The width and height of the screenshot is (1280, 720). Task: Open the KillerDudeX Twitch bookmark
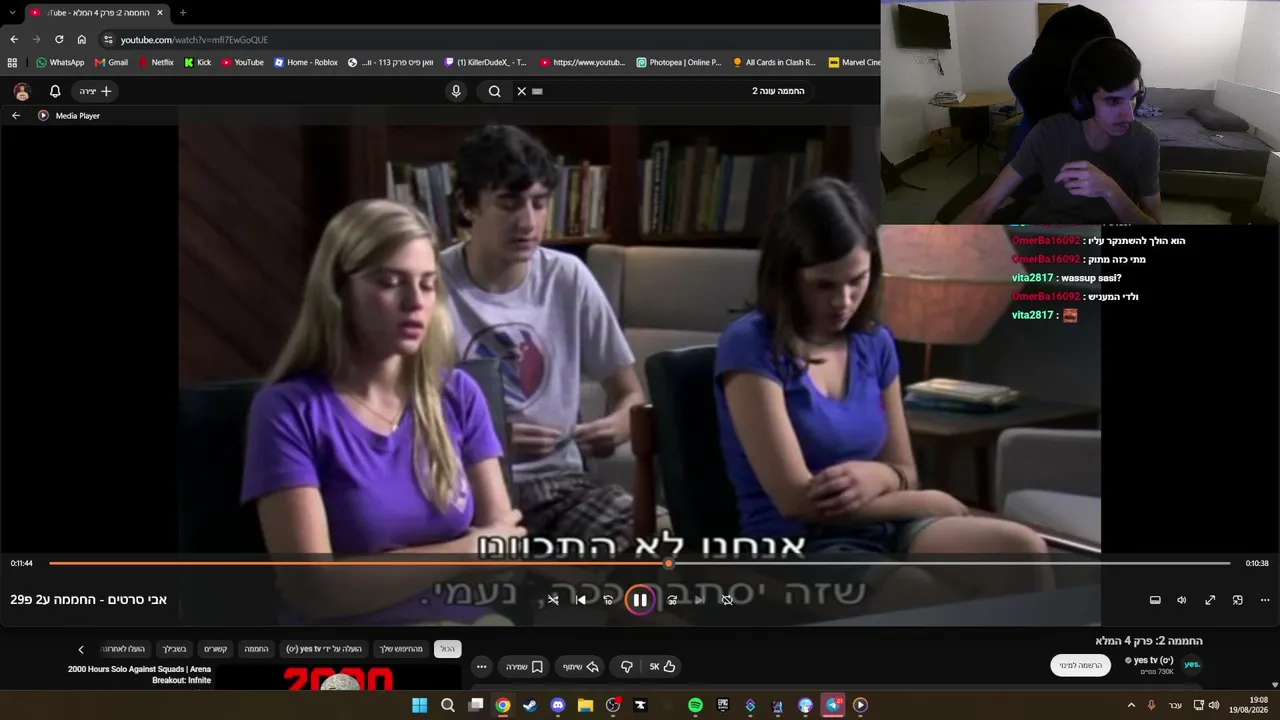click(x=484, y=62)
